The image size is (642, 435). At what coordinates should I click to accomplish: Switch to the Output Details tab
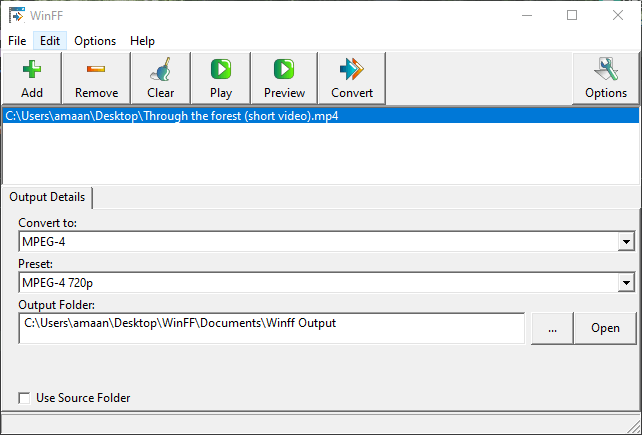(x=47, y=197)
